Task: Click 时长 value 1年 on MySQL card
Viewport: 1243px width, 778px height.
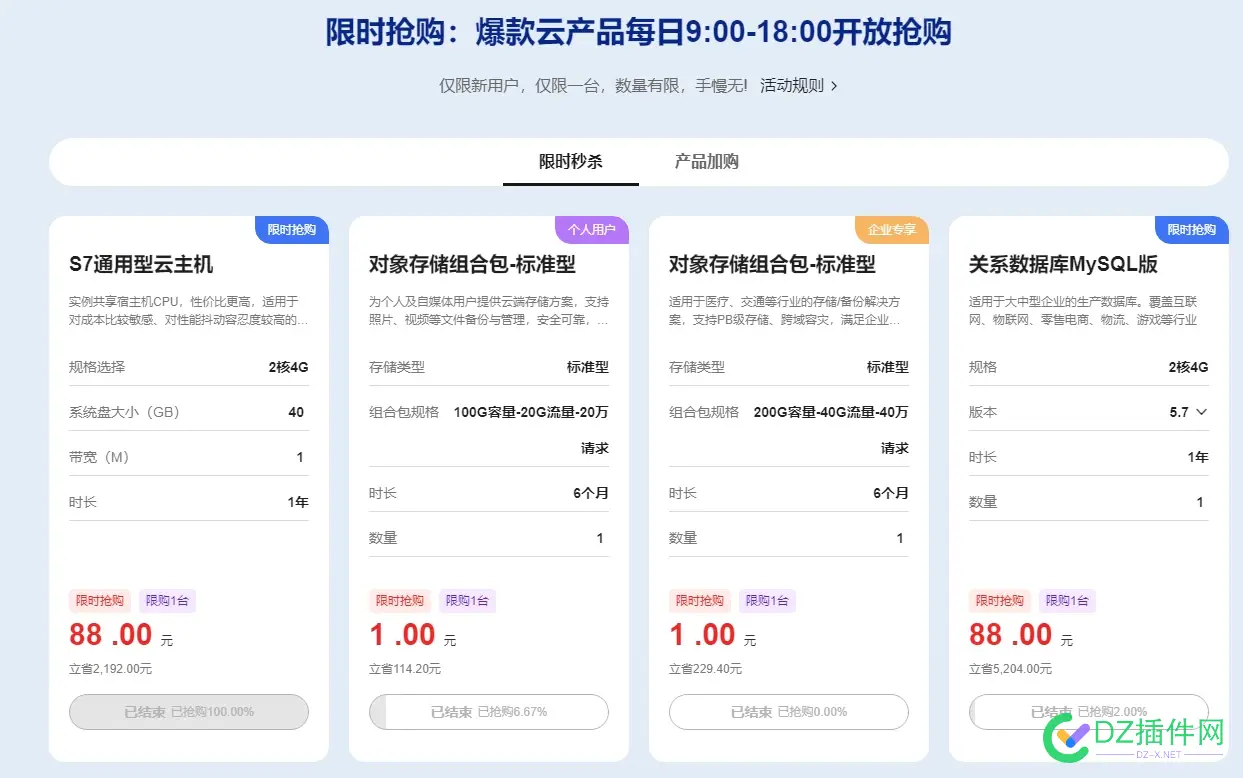Action: tap(1198, 457)
